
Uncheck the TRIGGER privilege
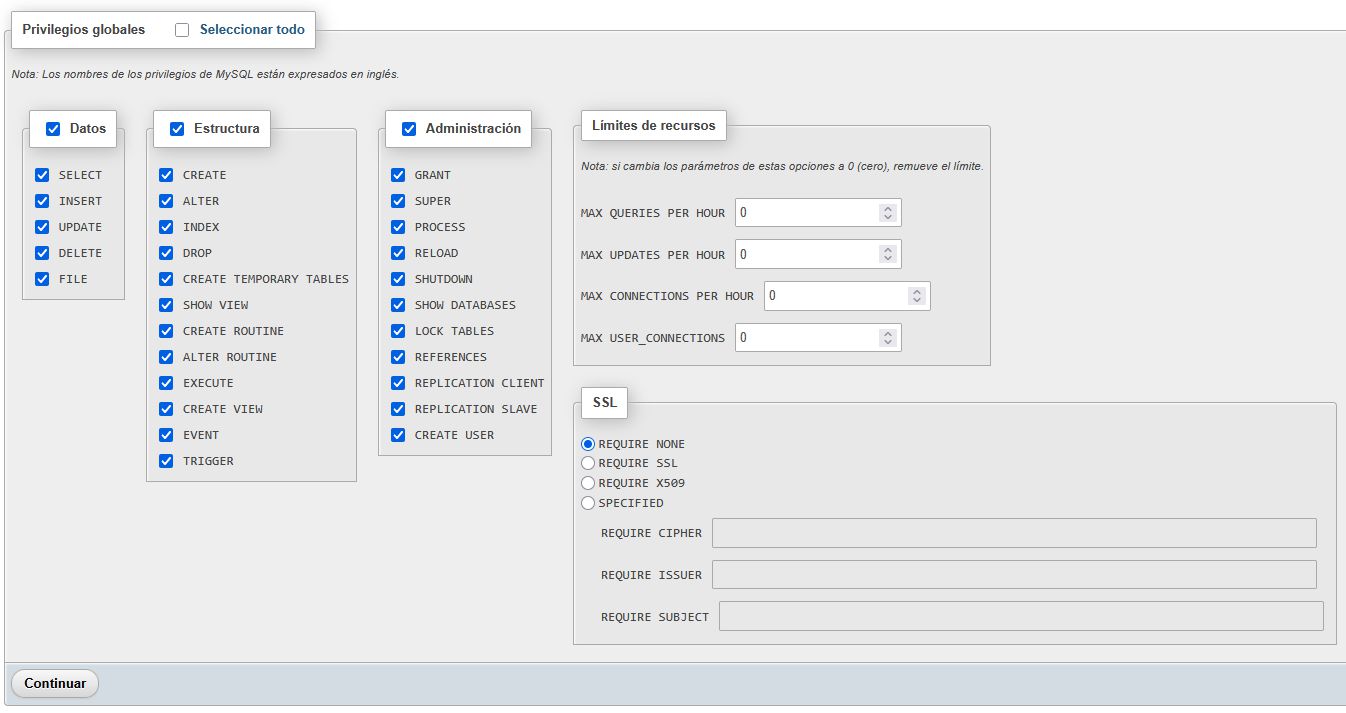tap(166, 461)
